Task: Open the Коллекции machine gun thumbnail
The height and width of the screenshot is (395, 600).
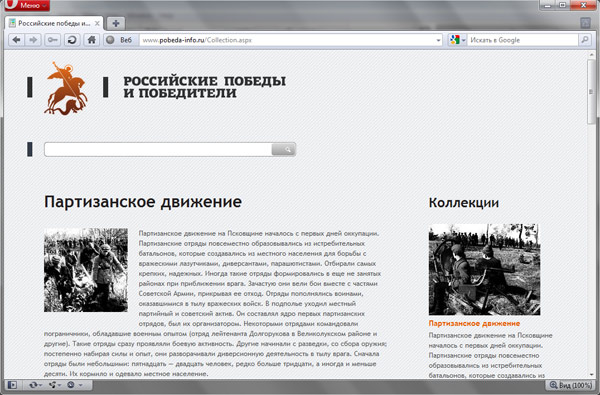Action: click(x=484, y=269)
